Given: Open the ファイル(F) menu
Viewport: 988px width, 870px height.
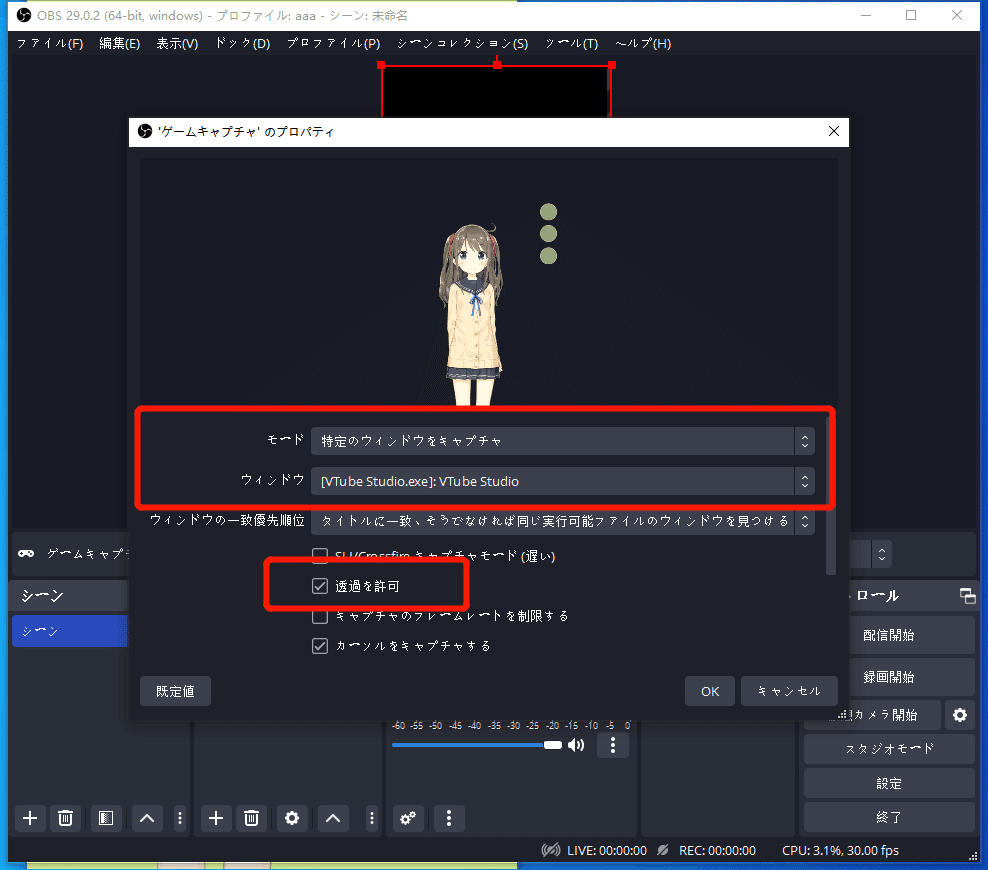Looking at the screenshot, I should (x=50, y=43).
